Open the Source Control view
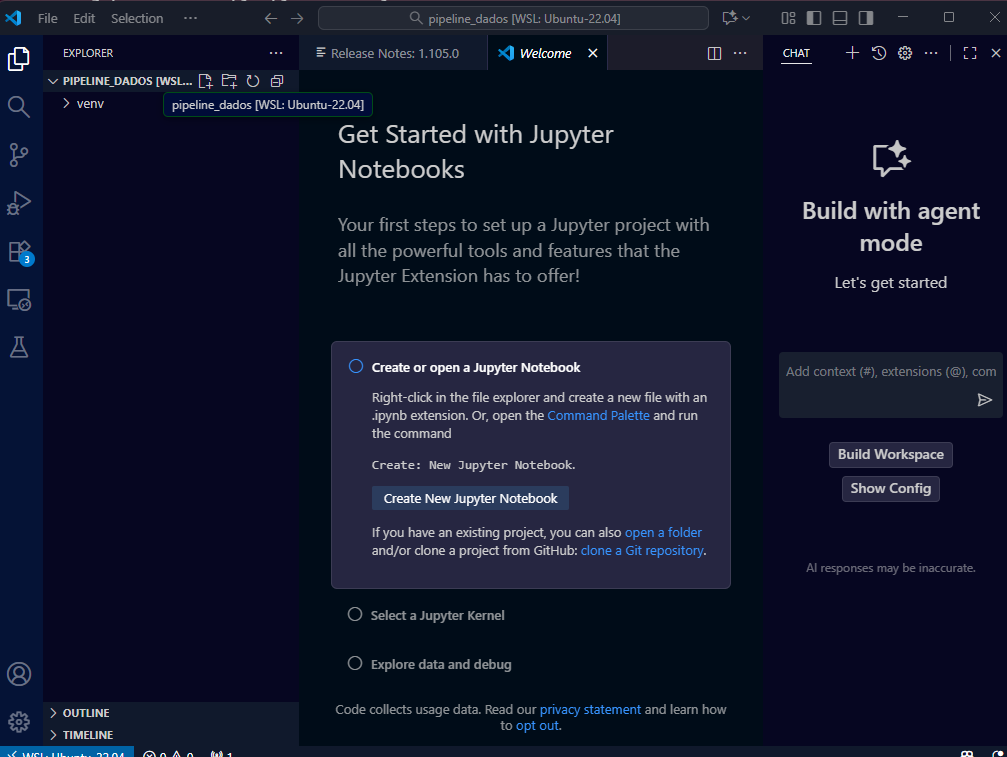The width and height of the screenshot is (1007, 757). tap(19, 155)
